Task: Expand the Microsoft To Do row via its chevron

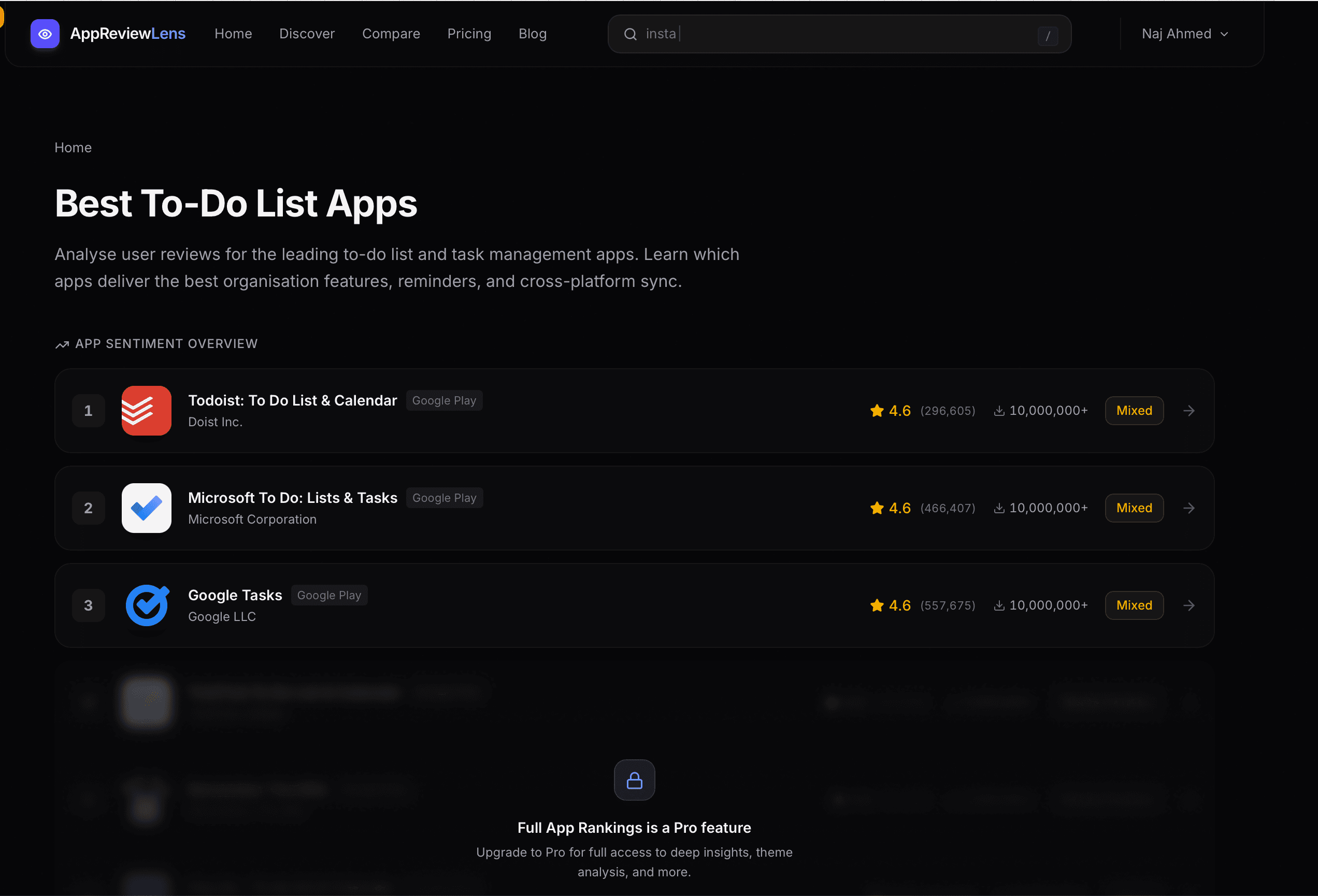Action: [1188, 508]
